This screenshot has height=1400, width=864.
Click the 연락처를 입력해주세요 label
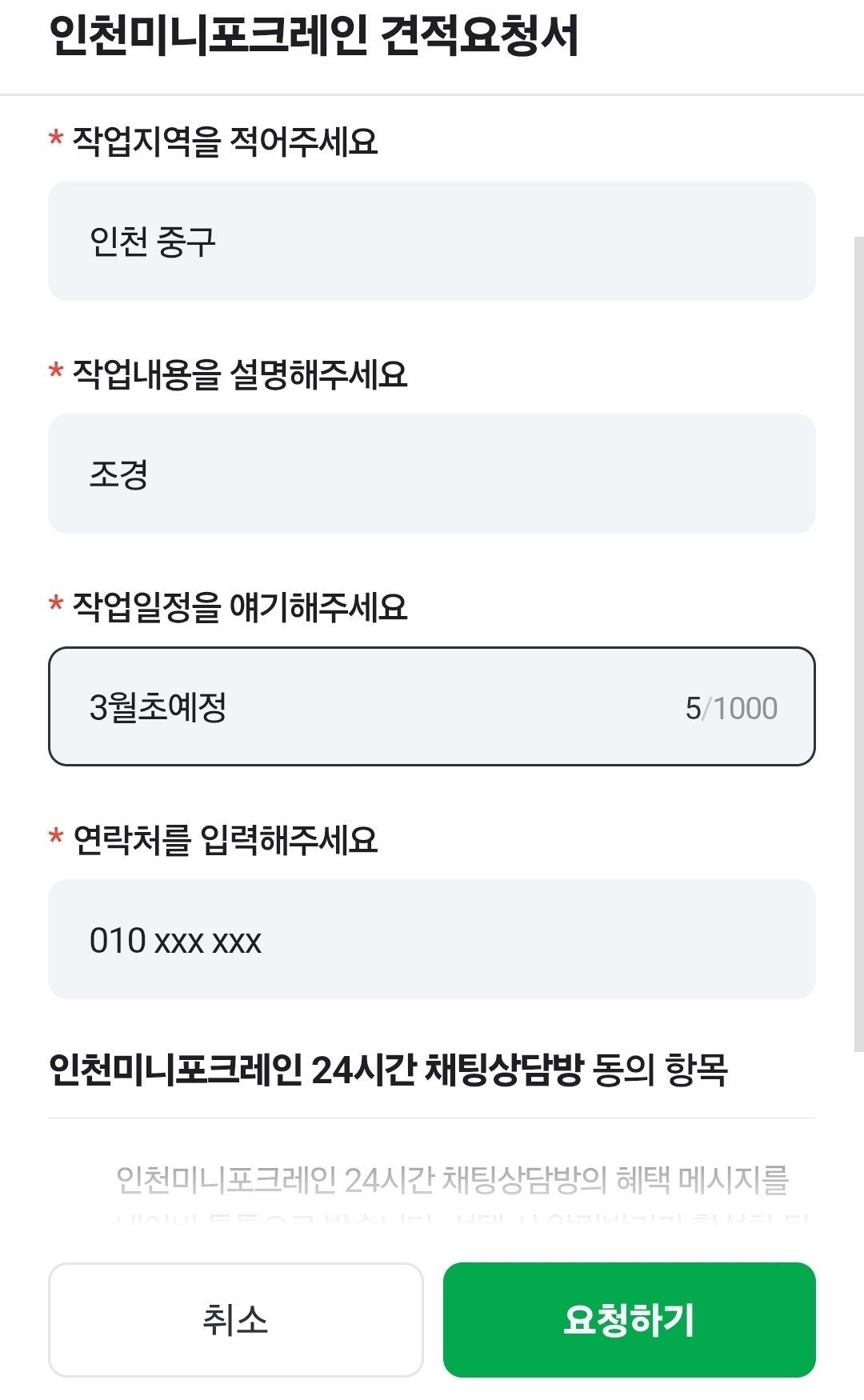point(225,840)
